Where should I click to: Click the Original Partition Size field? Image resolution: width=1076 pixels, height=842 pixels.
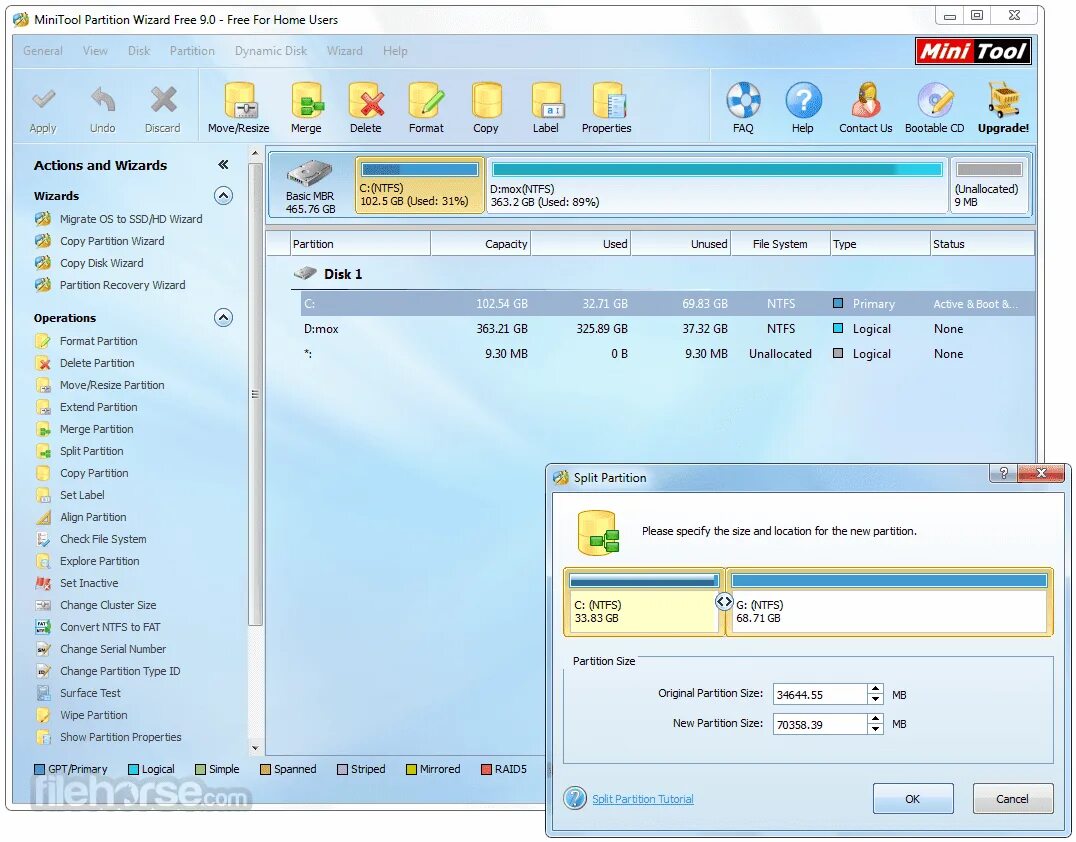820,694
